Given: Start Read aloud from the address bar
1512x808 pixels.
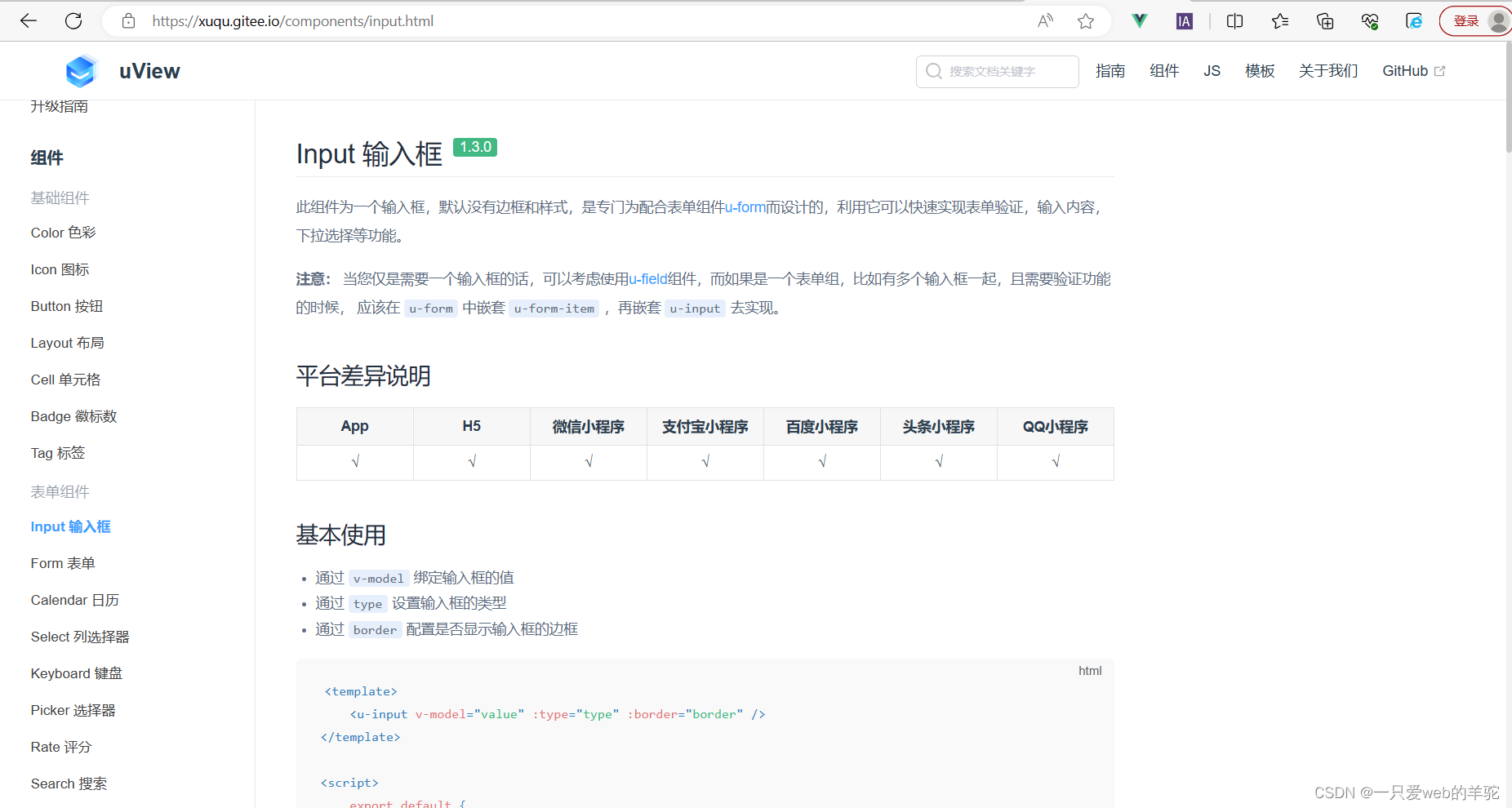Looking at the screenshot, I should 1045,20.
